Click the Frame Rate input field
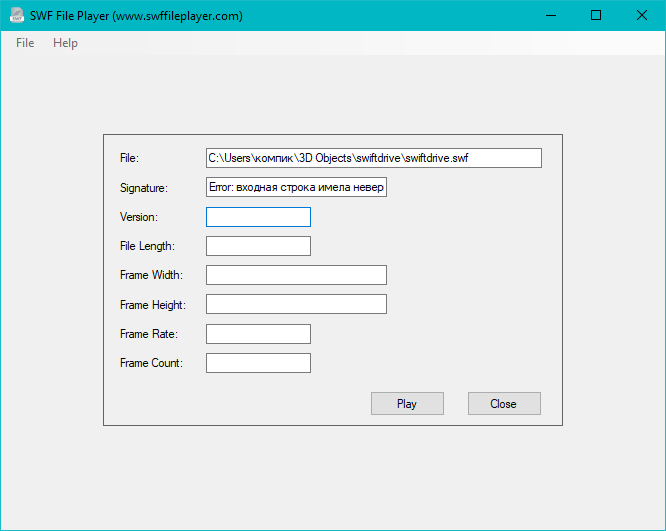 point(258,334)
